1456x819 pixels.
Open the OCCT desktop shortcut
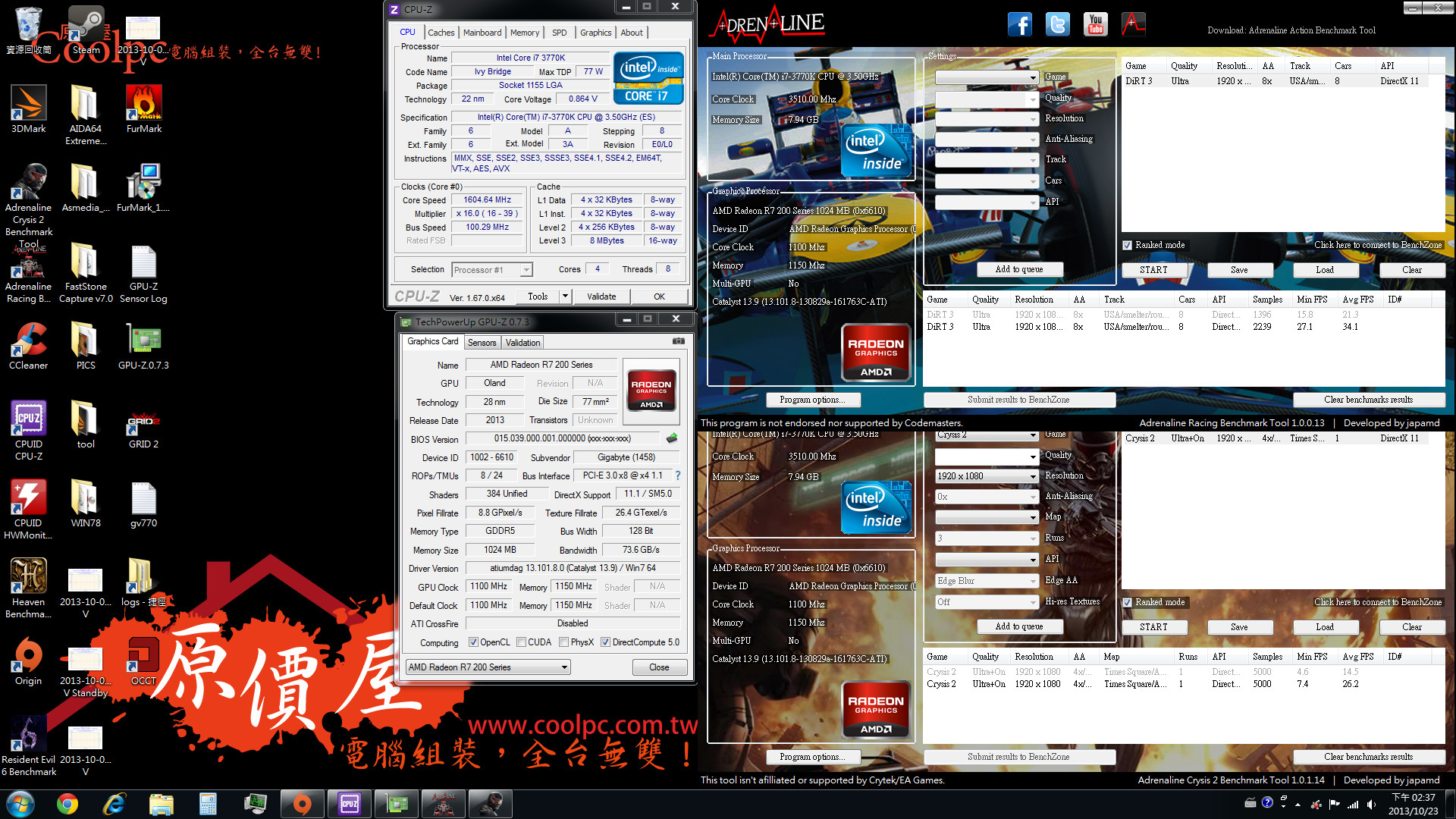(x=143, y=661)
